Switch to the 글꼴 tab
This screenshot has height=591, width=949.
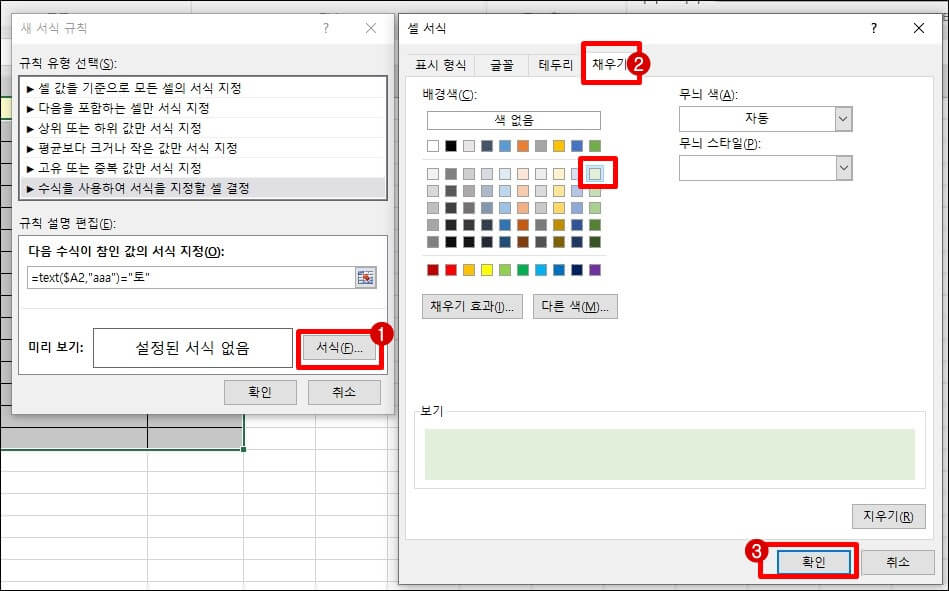(x=501, y=65)
